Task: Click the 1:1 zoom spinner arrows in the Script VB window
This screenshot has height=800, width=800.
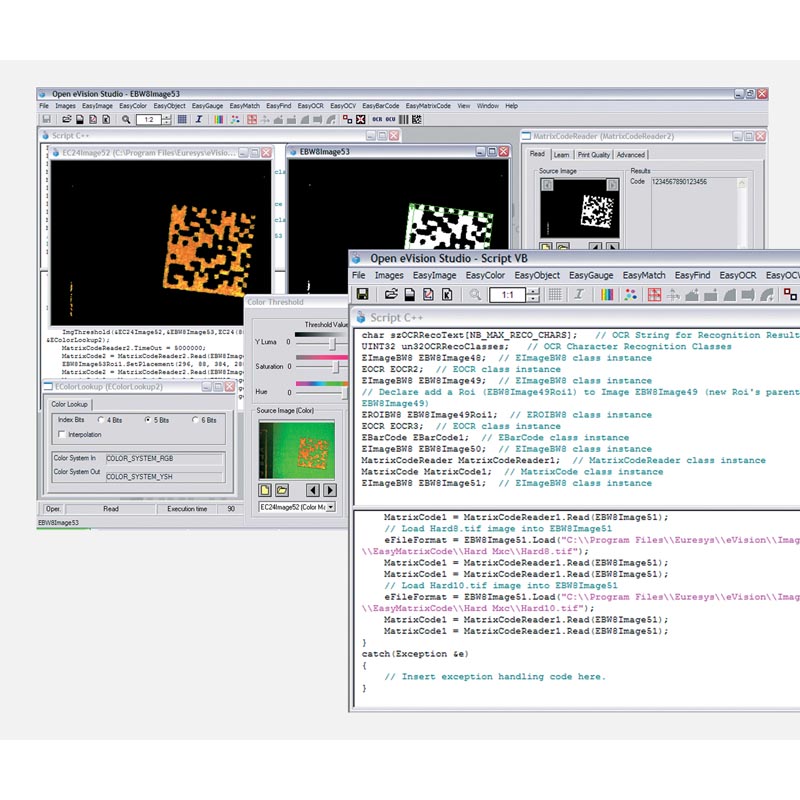Action: pos(533,294)
